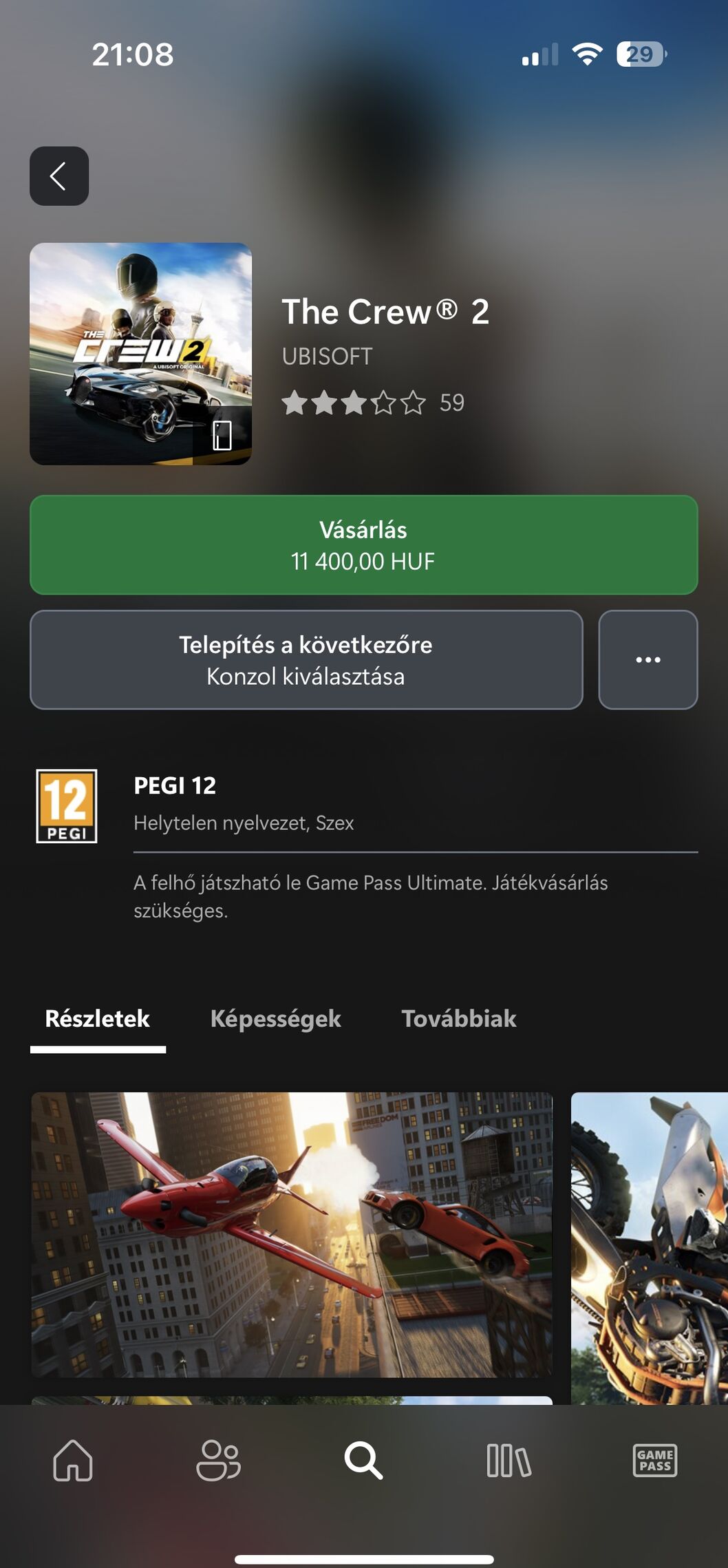Open the UBISOFT publisher link
The height and width of the screenshot is (1568, 728).
(327, 357)
